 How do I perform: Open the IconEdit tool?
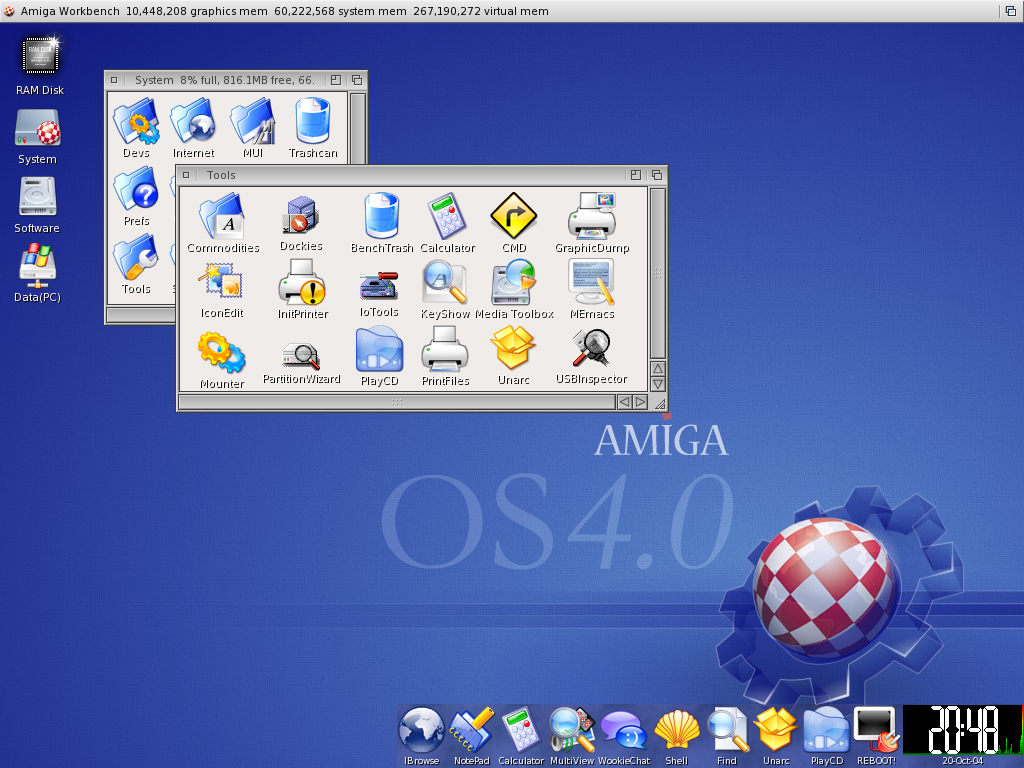point(221,283)
